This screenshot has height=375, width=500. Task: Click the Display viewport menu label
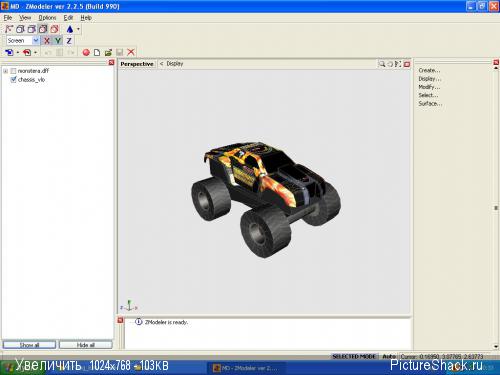tap(175, 63)
